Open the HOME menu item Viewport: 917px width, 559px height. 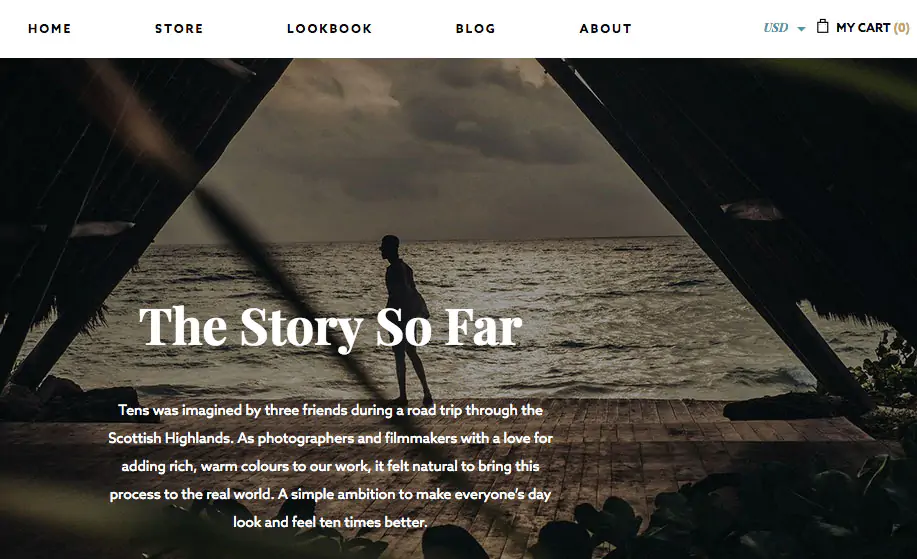(50, 29)
